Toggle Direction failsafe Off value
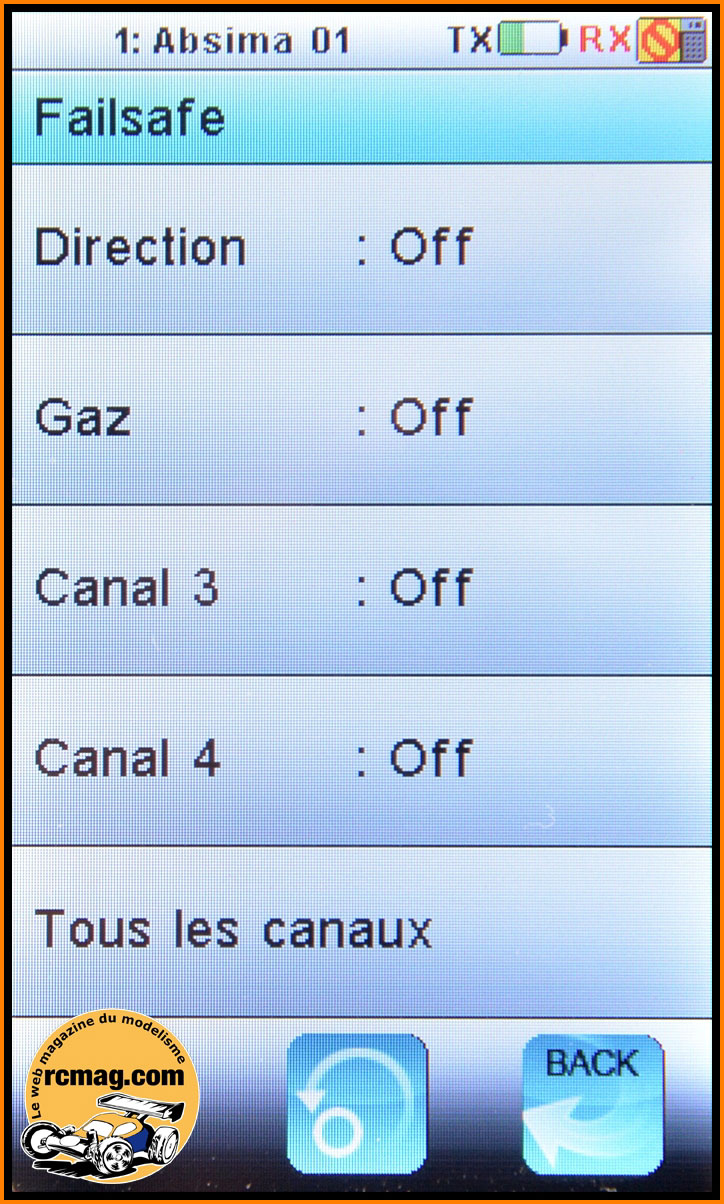Viewport: 724px width, 1204px height. coord(430,247)
